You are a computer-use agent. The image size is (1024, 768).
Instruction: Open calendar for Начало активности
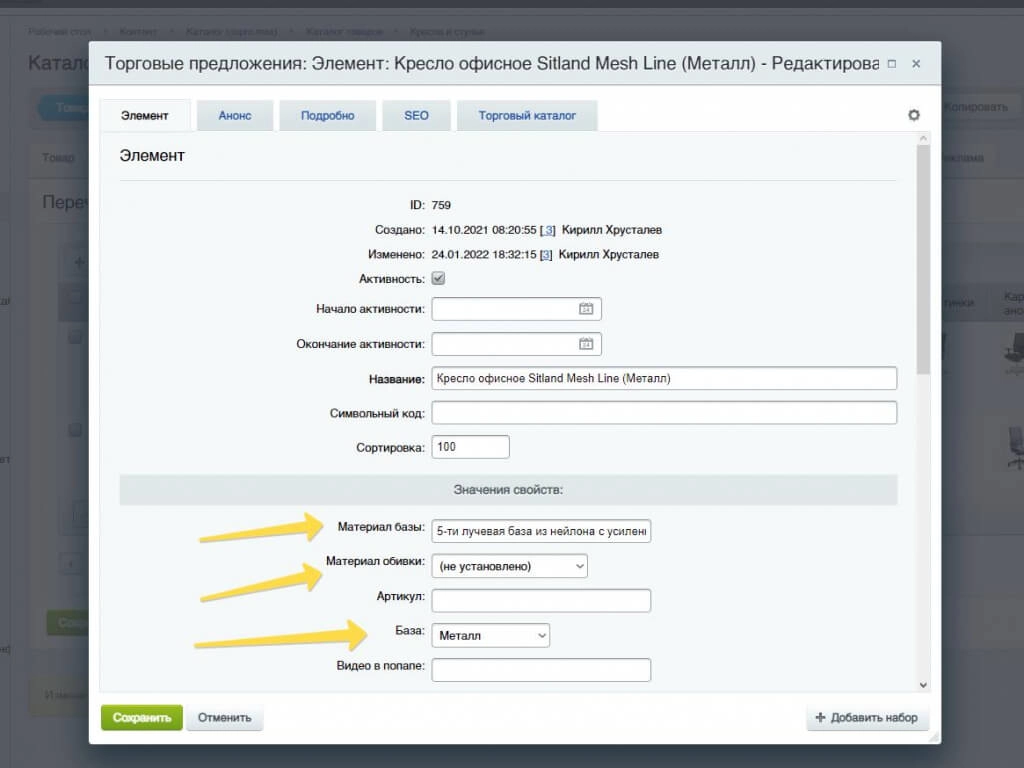point(586,309)
